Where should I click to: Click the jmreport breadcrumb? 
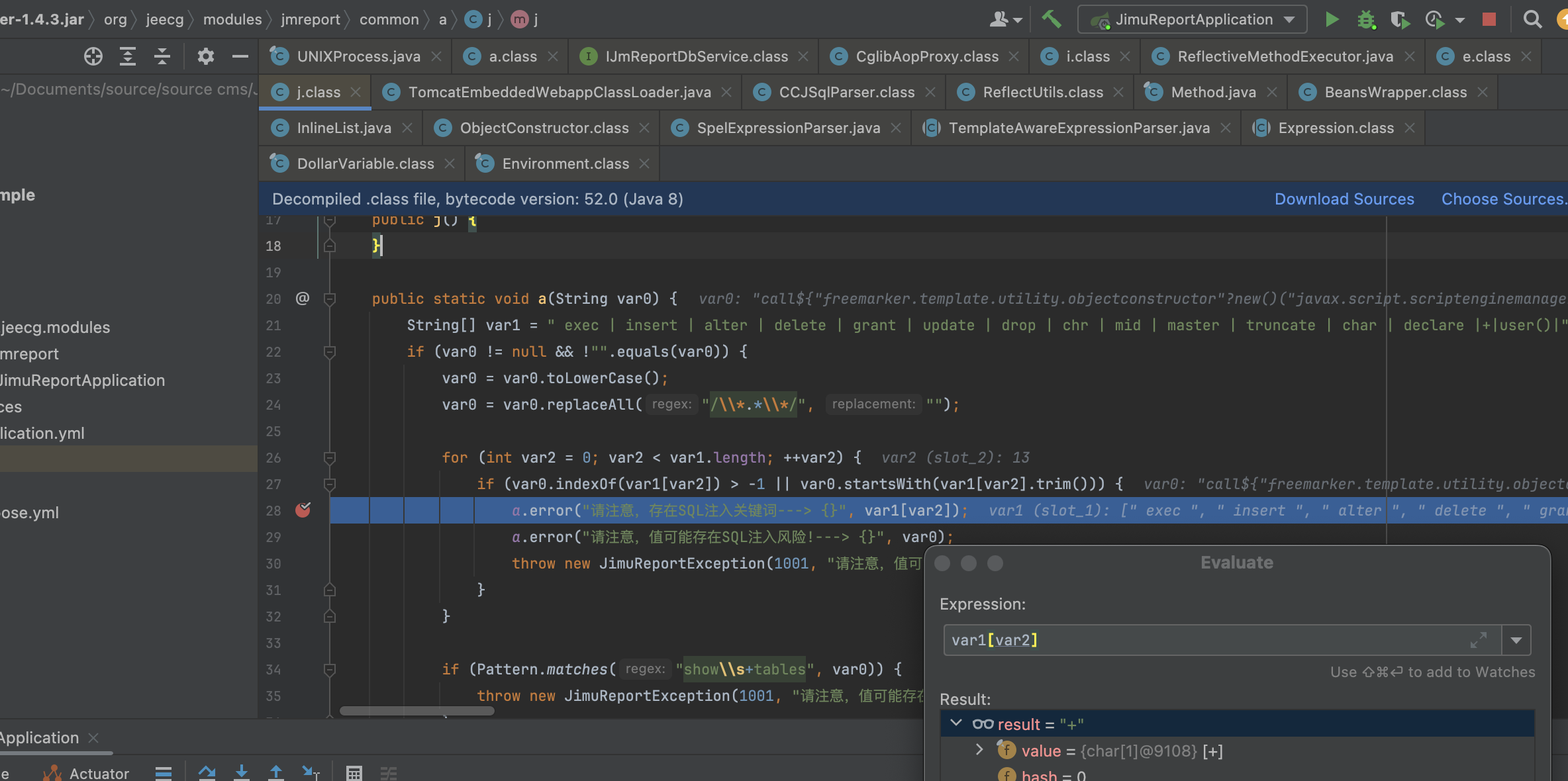pyautogui.click(x=311, y=19)
